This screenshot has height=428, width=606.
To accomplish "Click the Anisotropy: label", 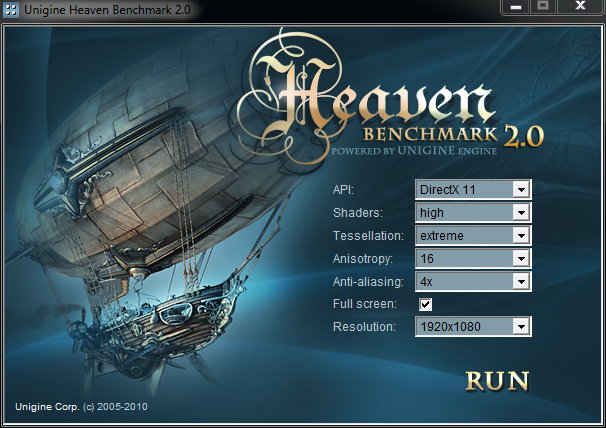I will click(x=363, y=259).
